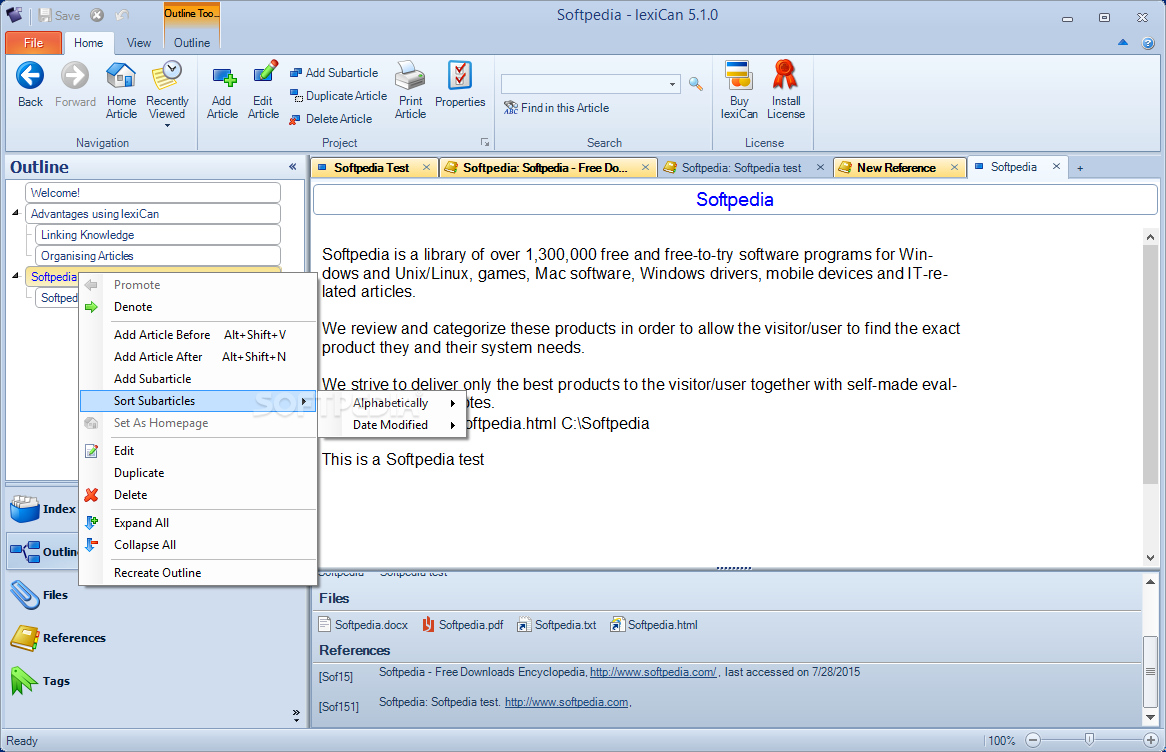This screenshot has height=752, width=1166.
Task: Click Add Subarticle in the ribbon
Action: click(x=334, y=73)
